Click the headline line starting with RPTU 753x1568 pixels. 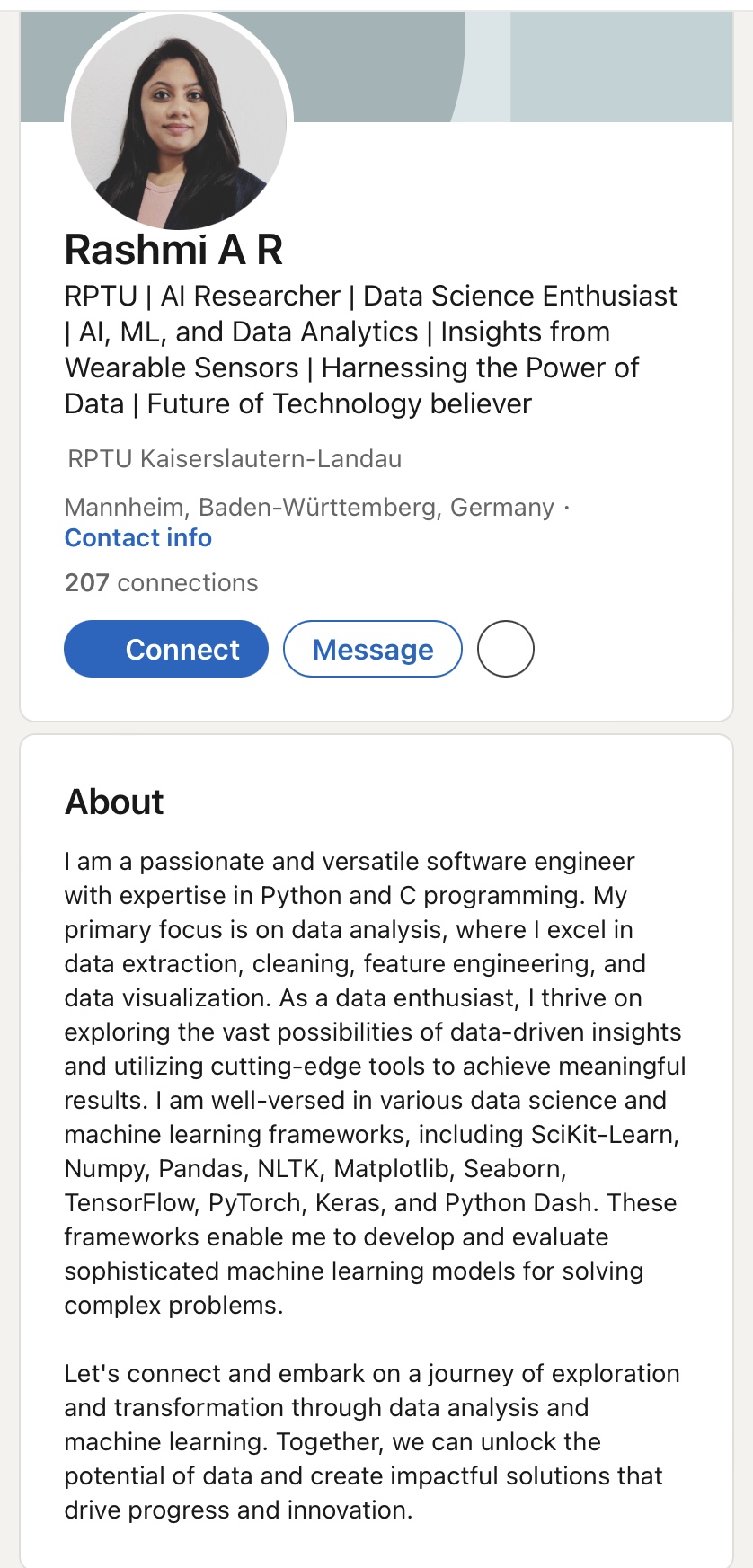coord(370,296)
